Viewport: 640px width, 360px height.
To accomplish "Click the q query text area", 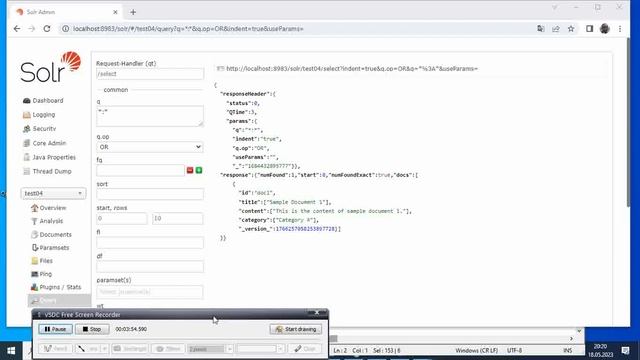I will (150, 116).
